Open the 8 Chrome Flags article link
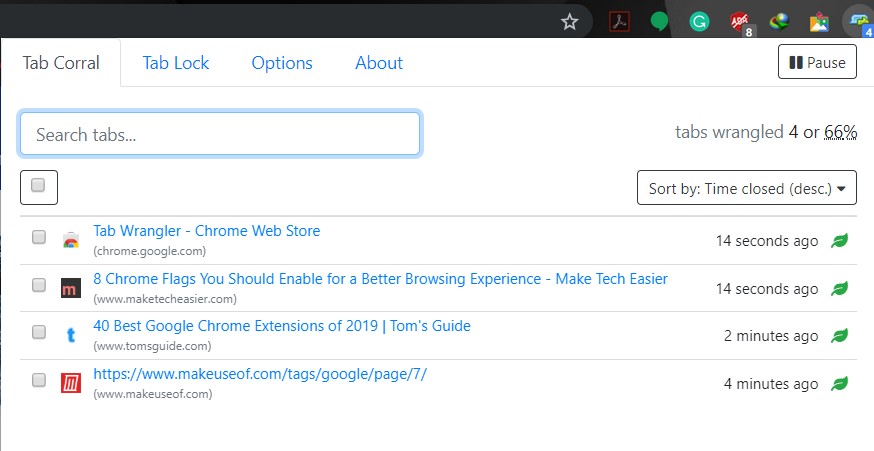 [x=380, y=279]
